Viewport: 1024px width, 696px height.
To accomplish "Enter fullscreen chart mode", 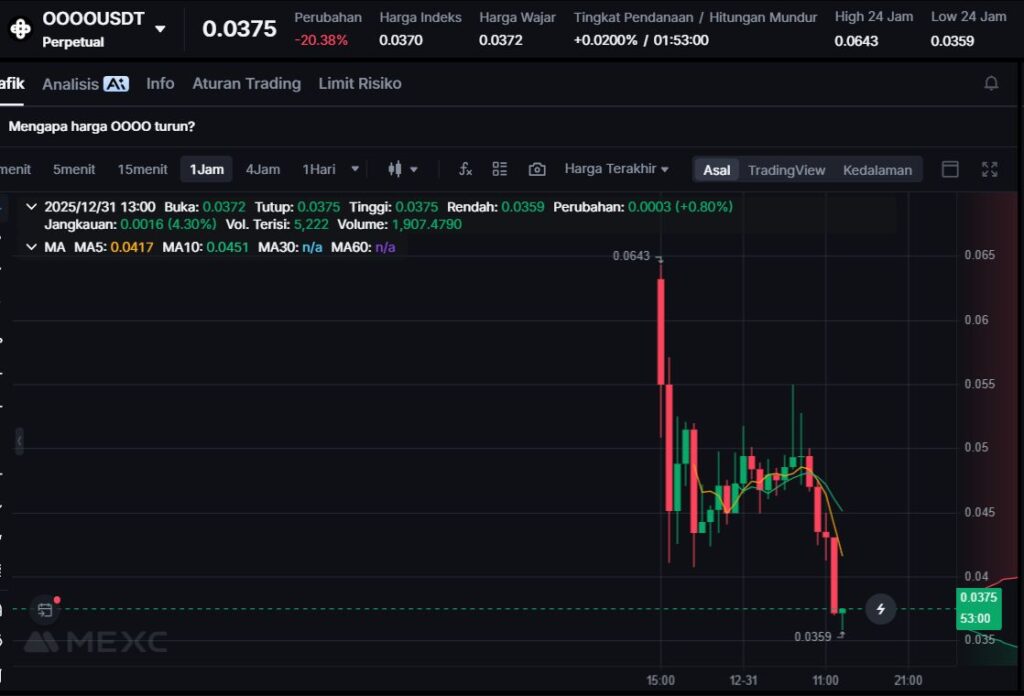I will [x=989, y=169].
